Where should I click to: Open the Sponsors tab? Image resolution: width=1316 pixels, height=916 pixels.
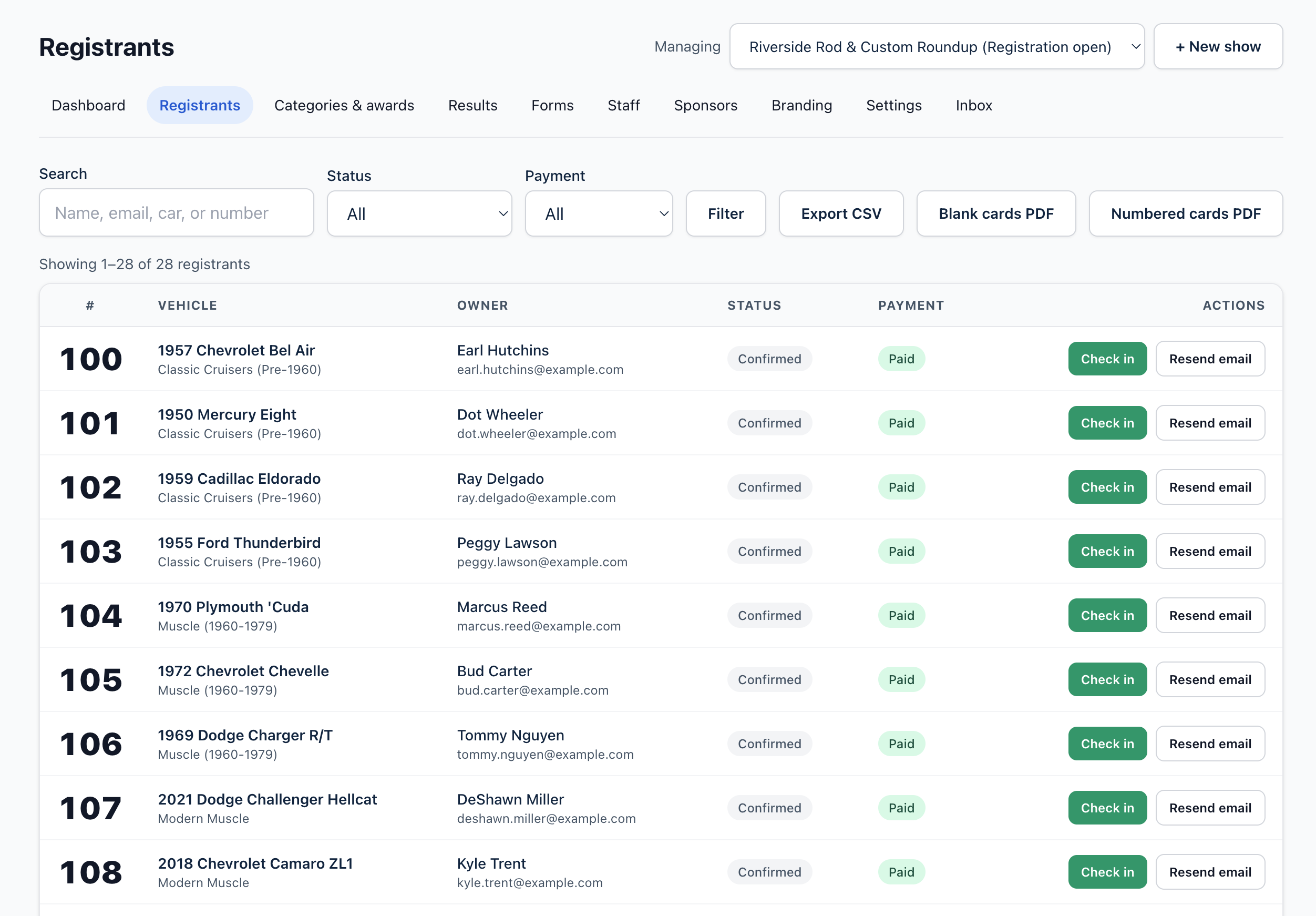click(x=705, y=105)
